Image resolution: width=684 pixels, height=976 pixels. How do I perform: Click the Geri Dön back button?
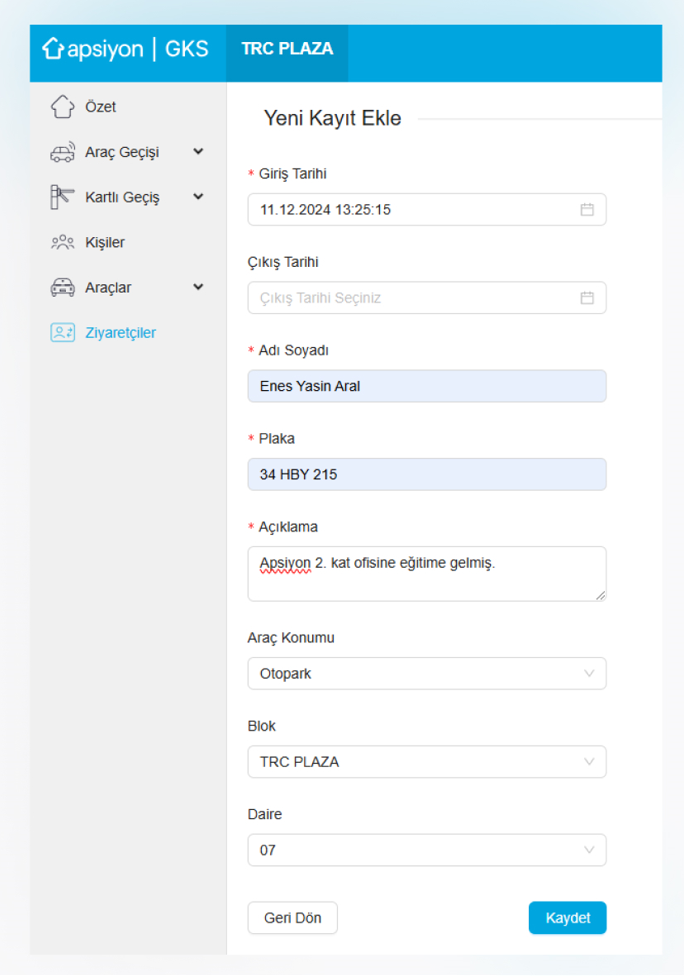[x=293, y=917]
